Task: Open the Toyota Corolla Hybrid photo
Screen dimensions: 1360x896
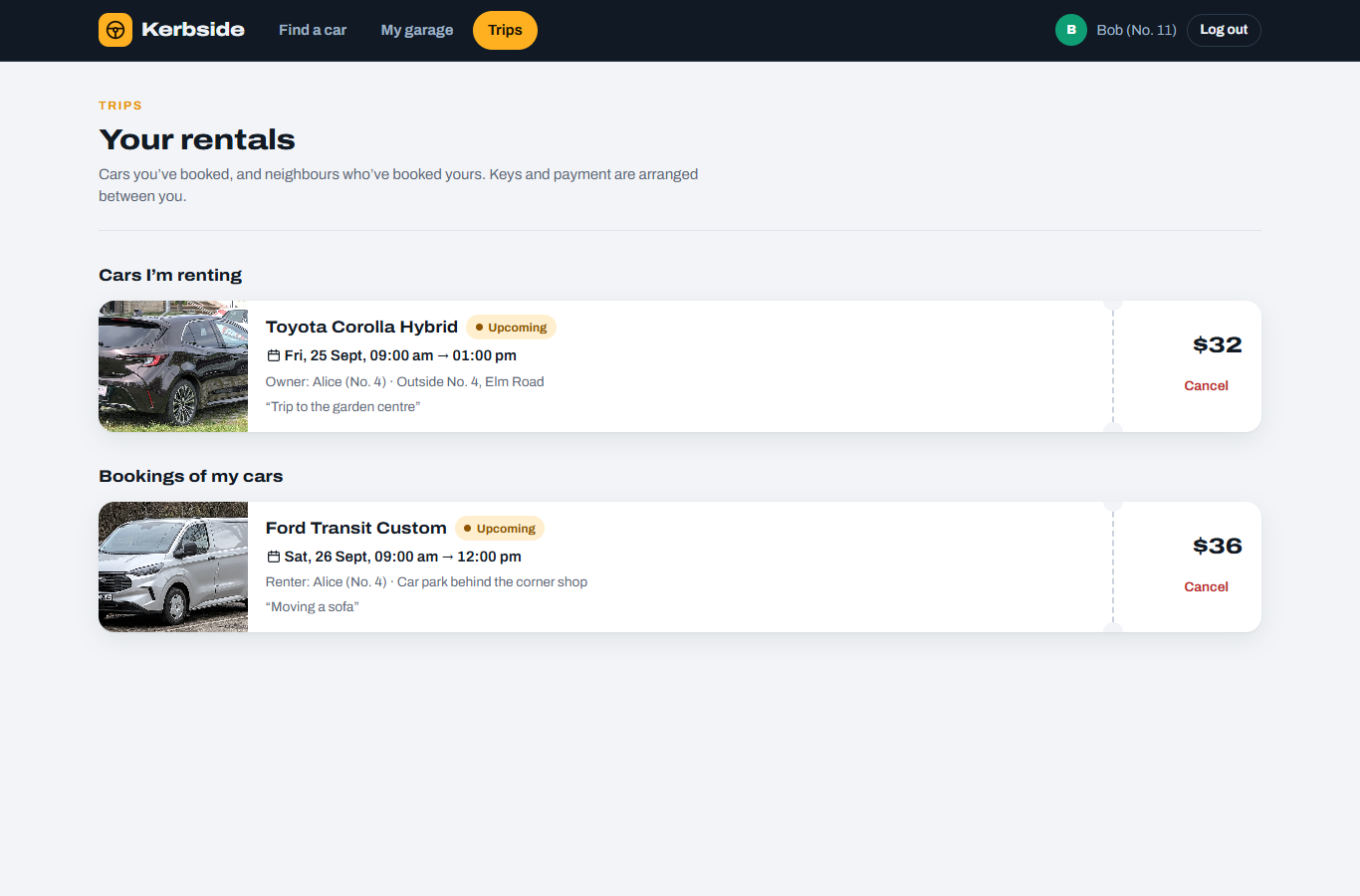Action: coord(173,366)
